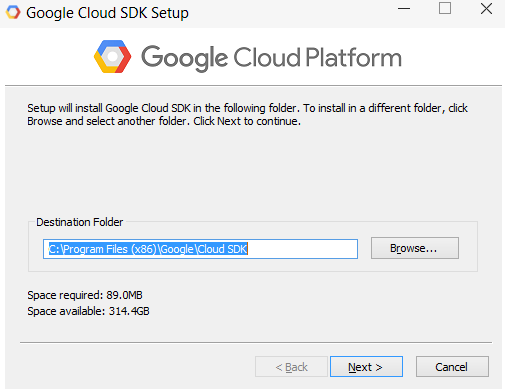
Task: Click the Google Cloud Platform hexagon logo
Action: tap(112, 56)
